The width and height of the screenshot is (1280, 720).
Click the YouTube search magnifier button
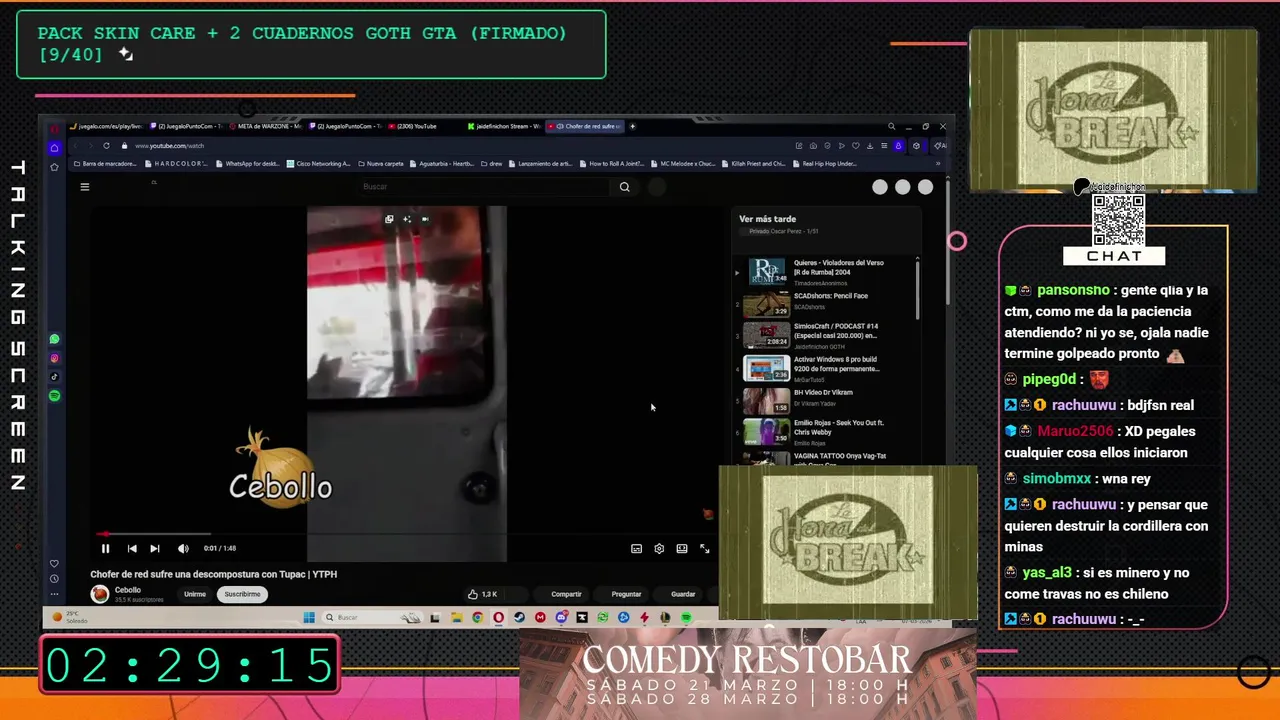tap(625, 187)
